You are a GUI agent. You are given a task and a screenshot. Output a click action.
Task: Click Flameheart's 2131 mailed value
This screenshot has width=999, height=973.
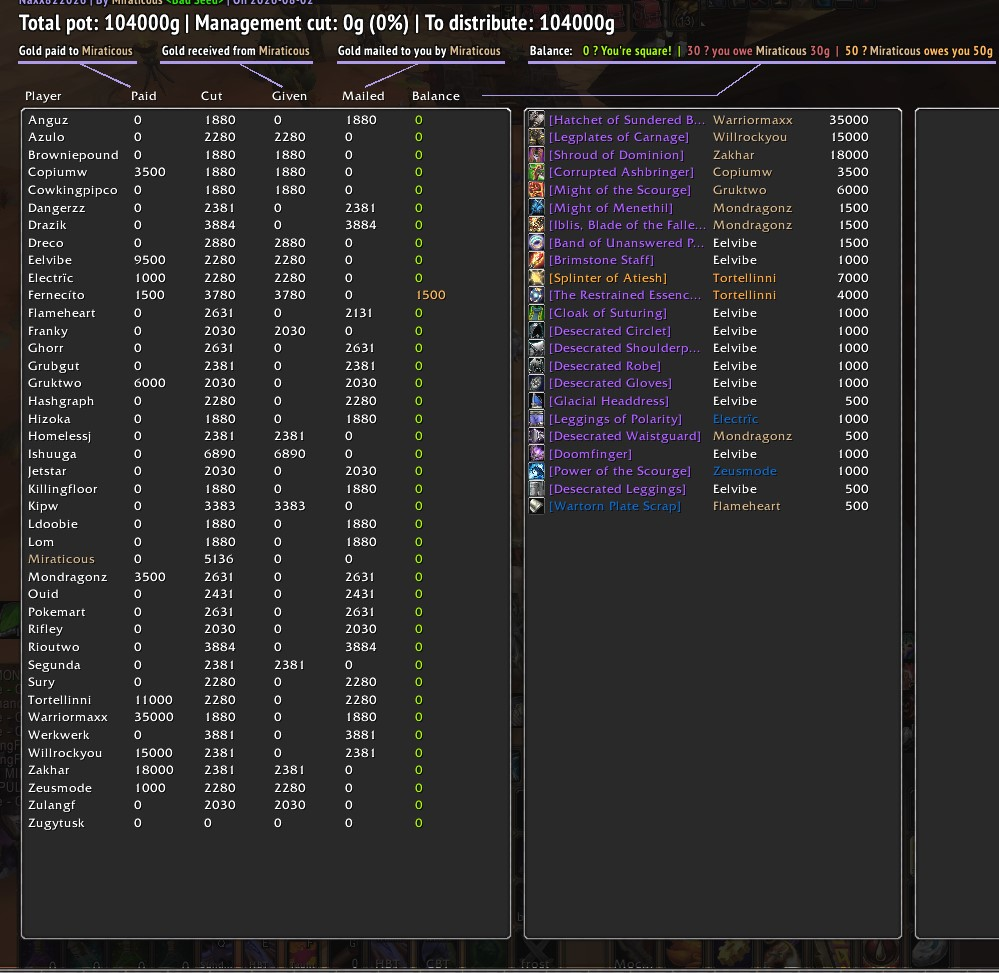pyautogui.click(x=359, y=313)
